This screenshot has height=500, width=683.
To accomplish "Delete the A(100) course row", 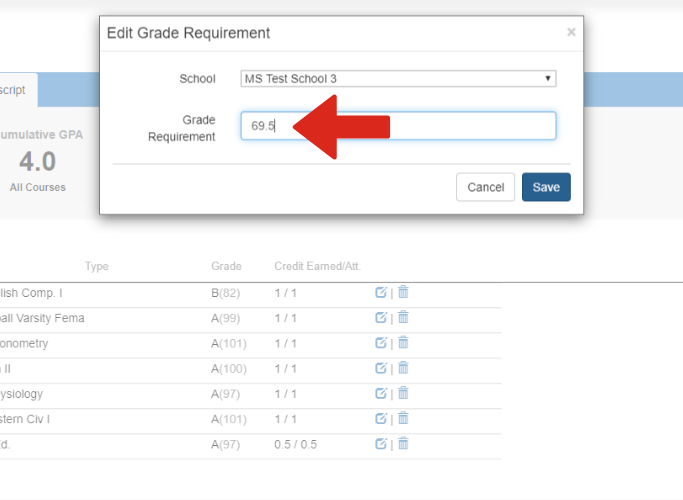I will [x=403, y=368].
